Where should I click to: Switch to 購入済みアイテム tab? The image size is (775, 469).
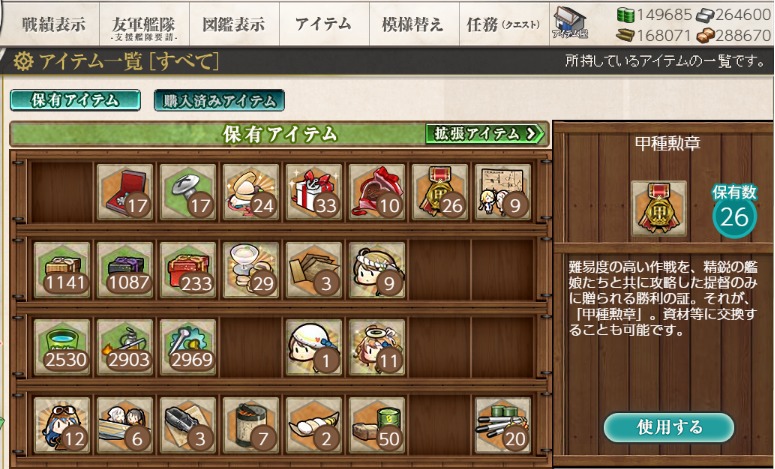(219, 100)
